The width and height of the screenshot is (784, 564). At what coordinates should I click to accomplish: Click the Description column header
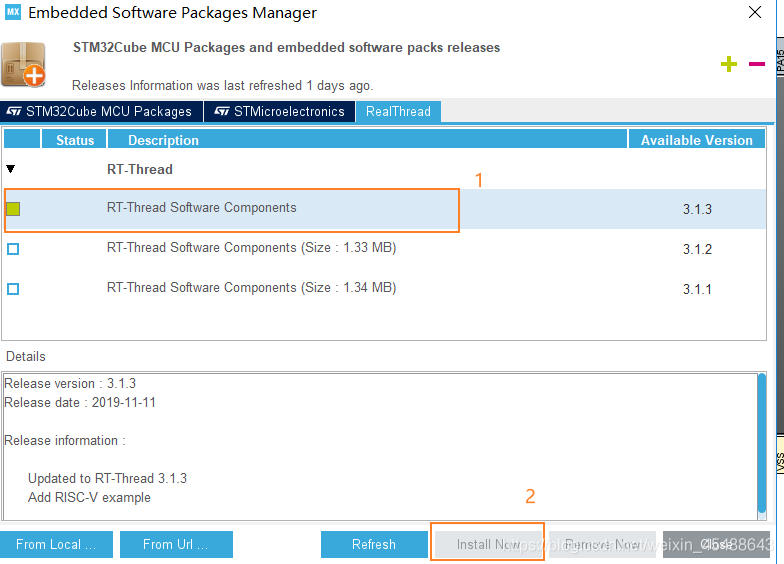tap(368, 140)
